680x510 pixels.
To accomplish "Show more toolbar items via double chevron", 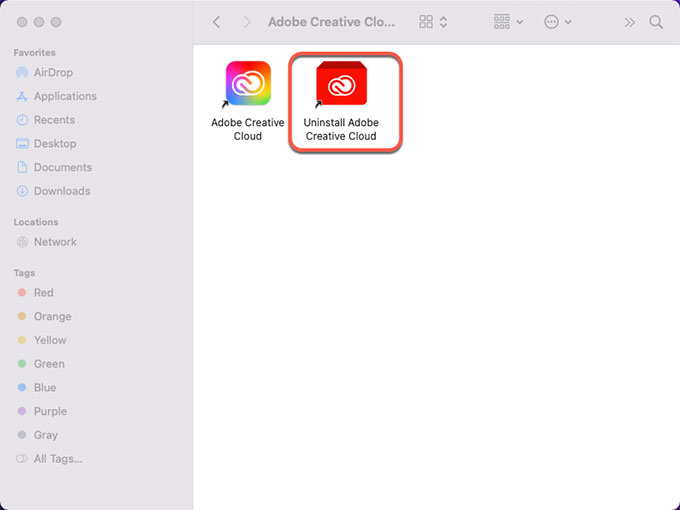I will click(x=629, y=22).
